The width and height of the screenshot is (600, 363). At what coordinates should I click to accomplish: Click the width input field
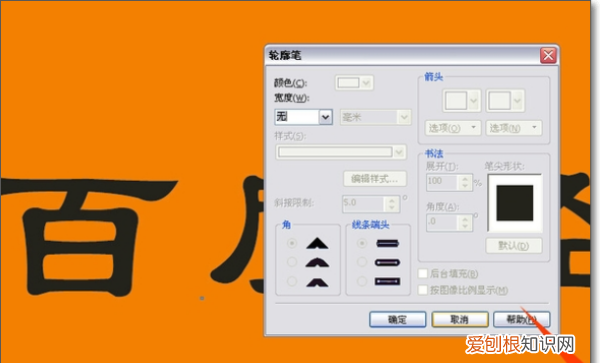[x=297, y=117]
